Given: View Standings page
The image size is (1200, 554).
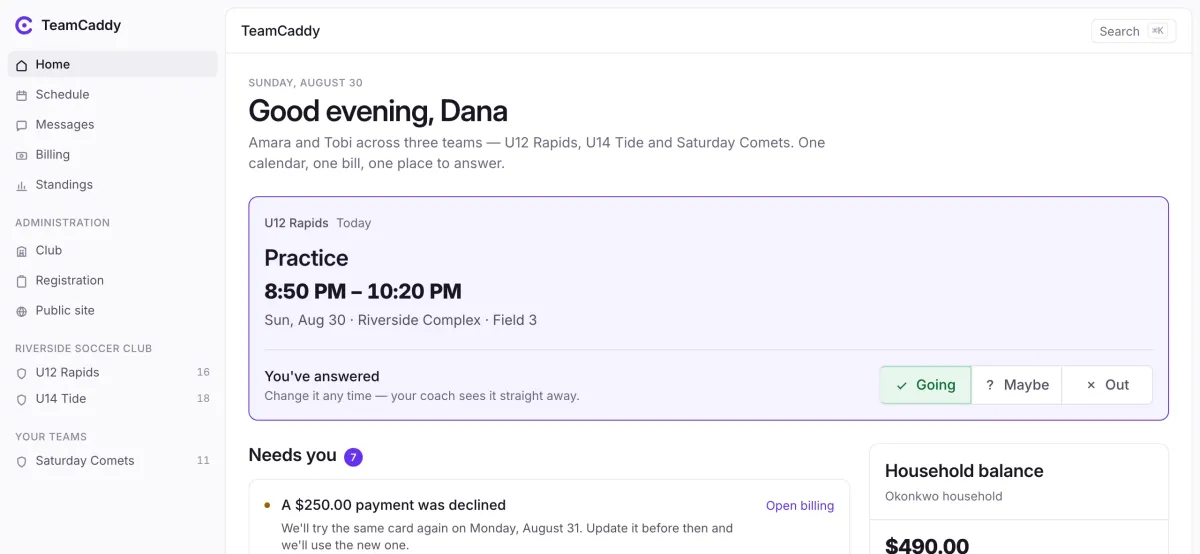Looking at the screenshot, I should coord(113,184).
